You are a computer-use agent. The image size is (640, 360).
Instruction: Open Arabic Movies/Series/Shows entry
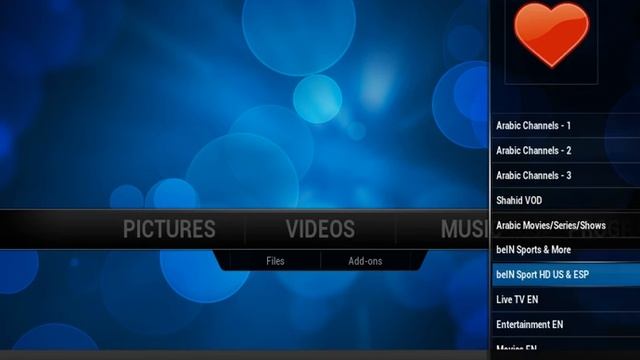[x=566, y=225]
